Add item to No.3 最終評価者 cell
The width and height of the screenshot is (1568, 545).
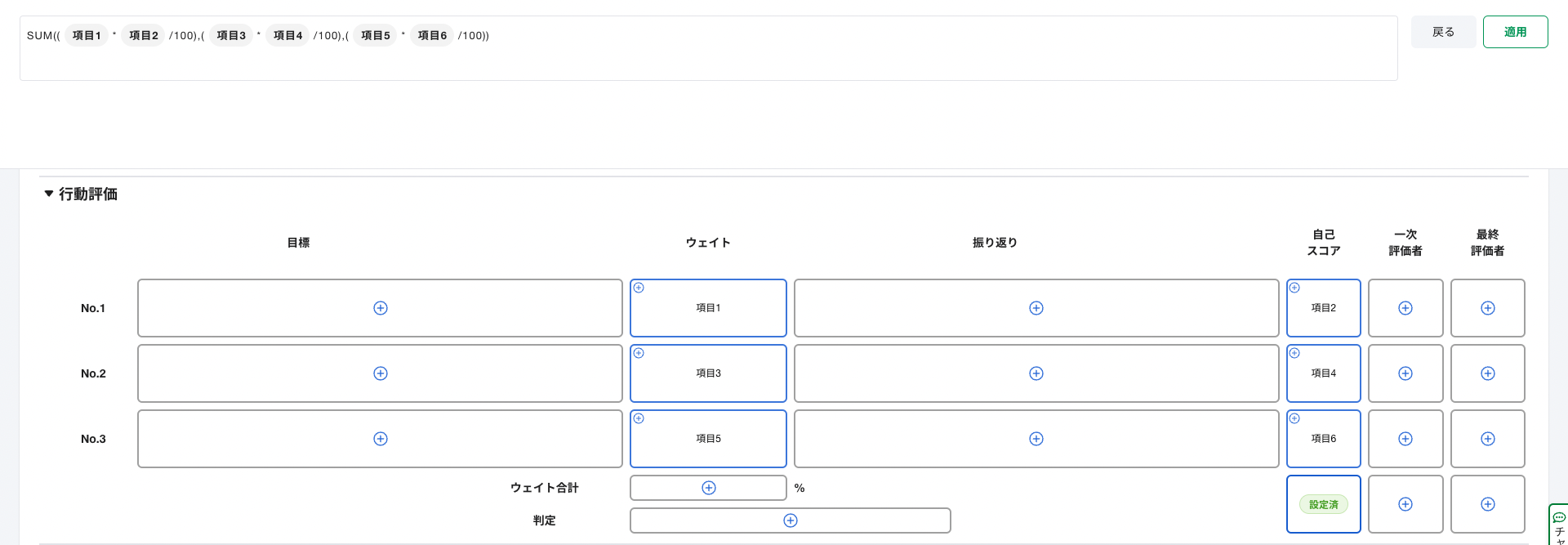pyautogui.click(x=1488, y=439)
